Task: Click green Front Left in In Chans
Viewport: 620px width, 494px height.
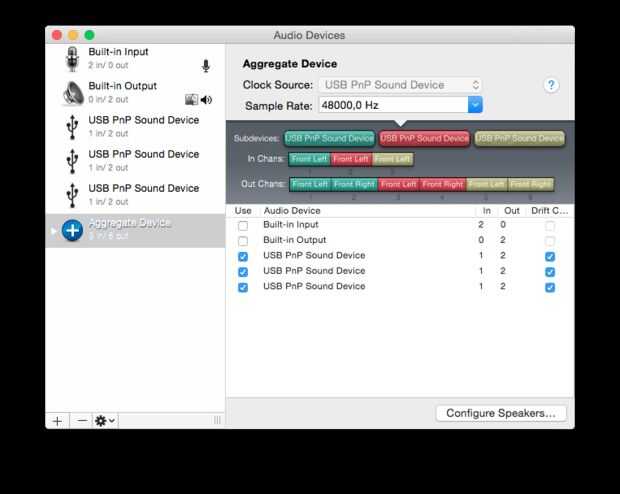Action: (310, 159)
